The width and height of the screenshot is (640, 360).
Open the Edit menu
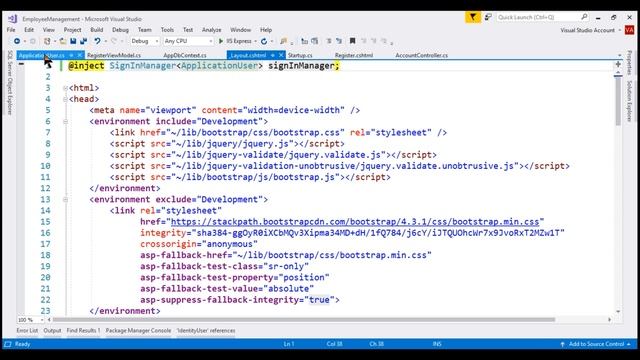click(29, 30)
